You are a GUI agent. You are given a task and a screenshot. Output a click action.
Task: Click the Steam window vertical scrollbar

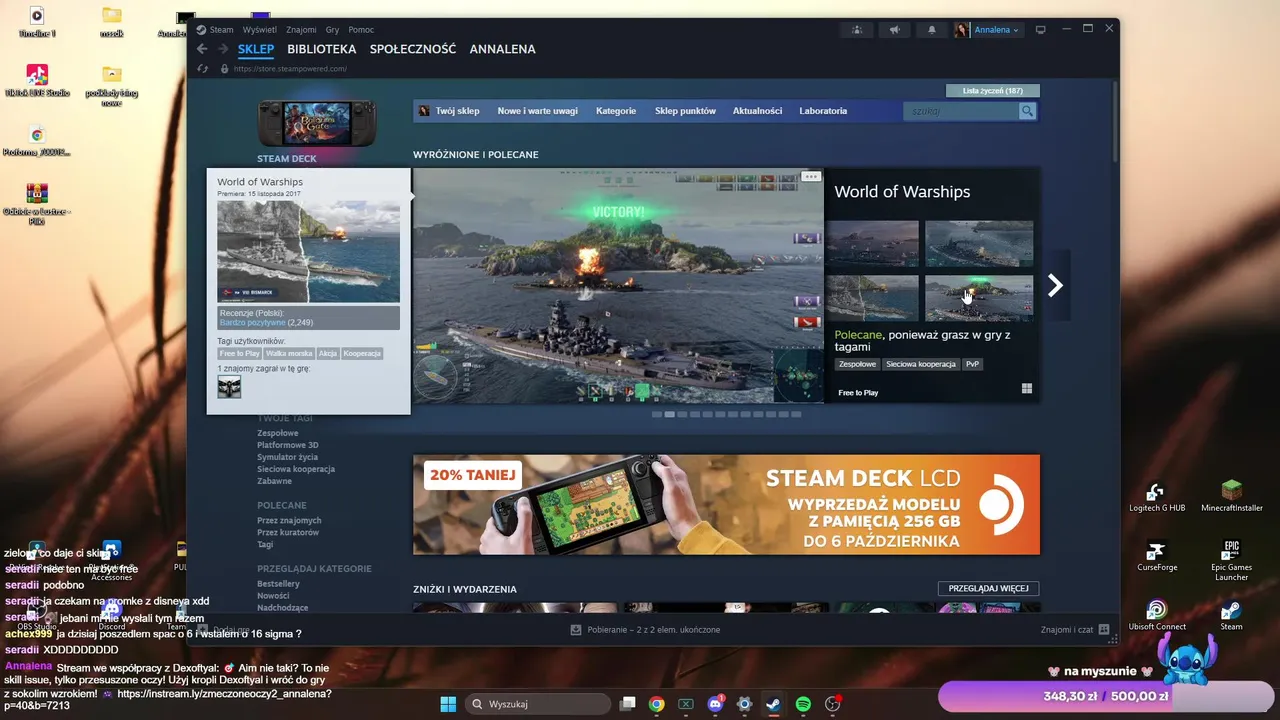coord(1116,120)
